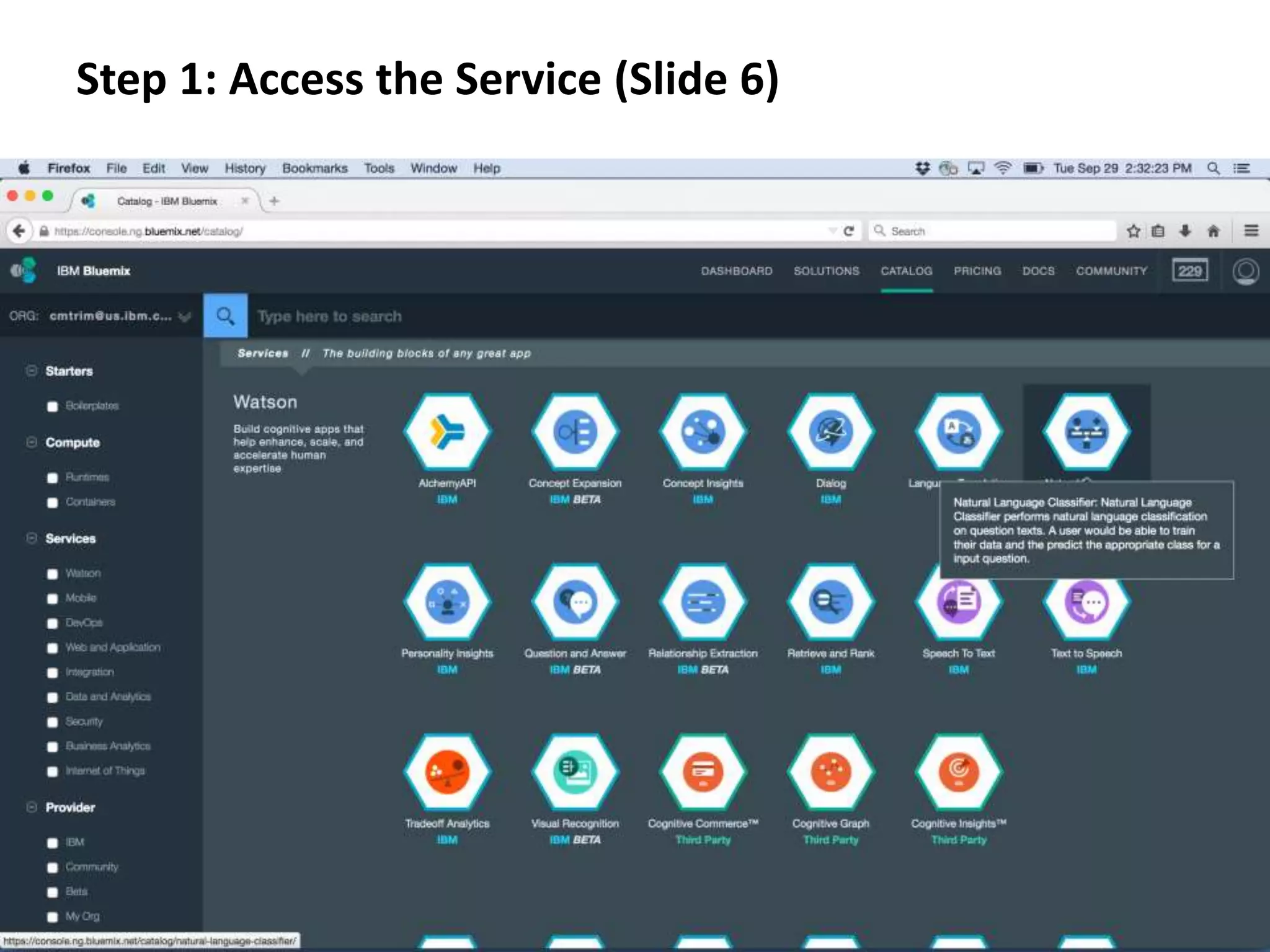Check the Internet of Things checkbox
1270x952 pixels.
tap(53, 772)
